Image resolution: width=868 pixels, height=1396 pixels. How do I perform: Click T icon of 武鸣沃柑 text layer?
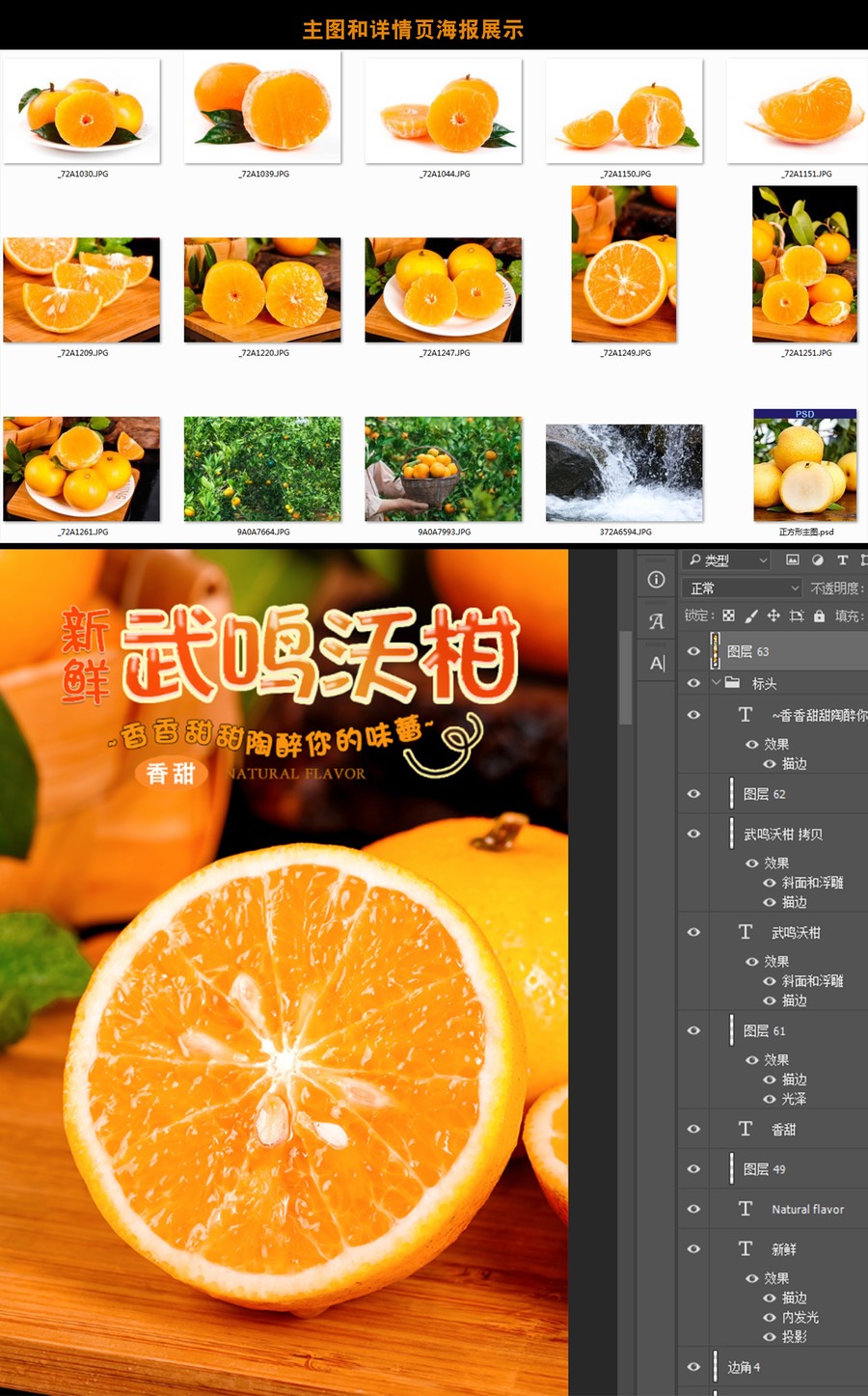tap(746, 932)
